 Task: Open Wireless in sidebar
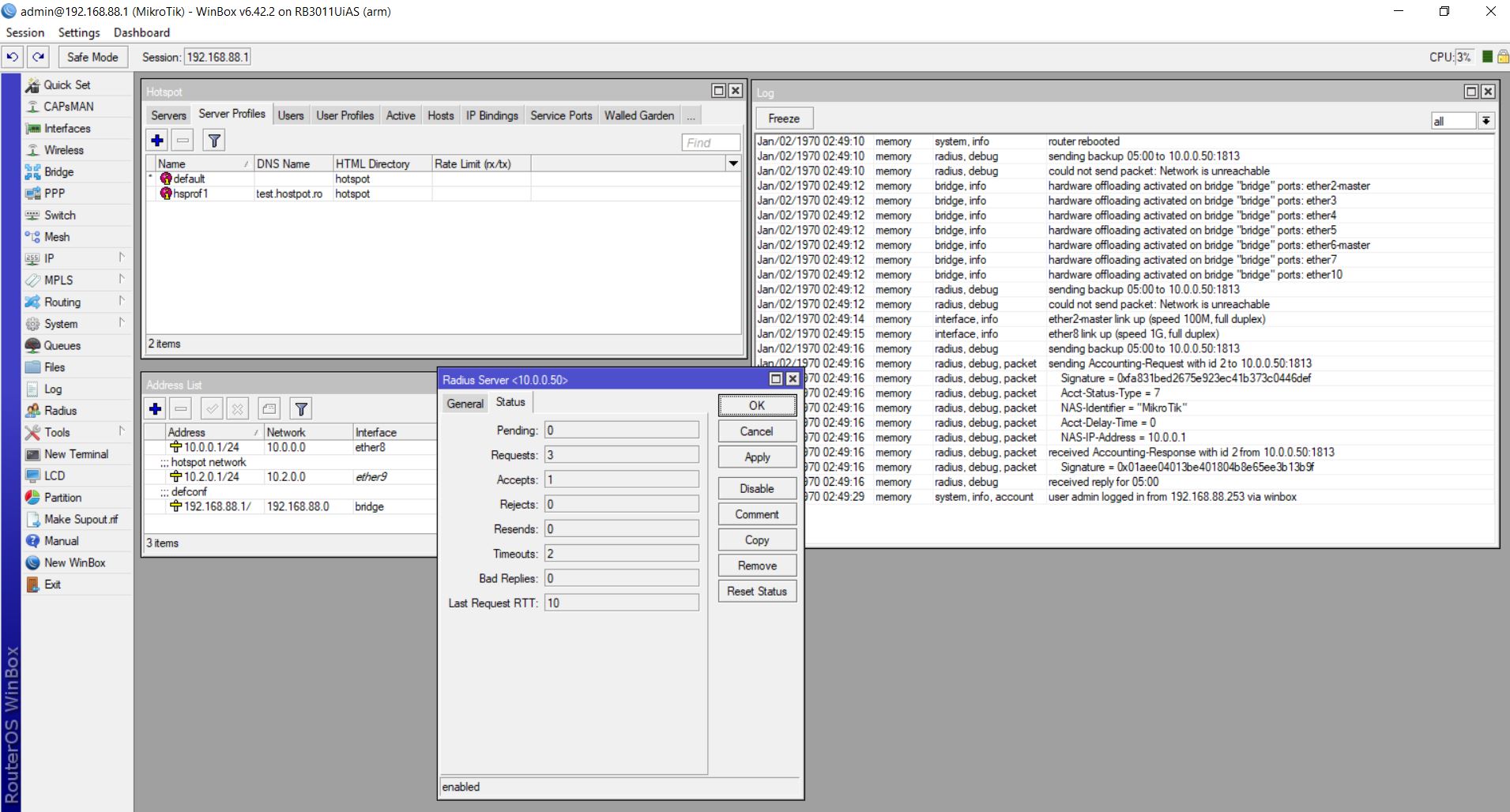coord(63,150)
